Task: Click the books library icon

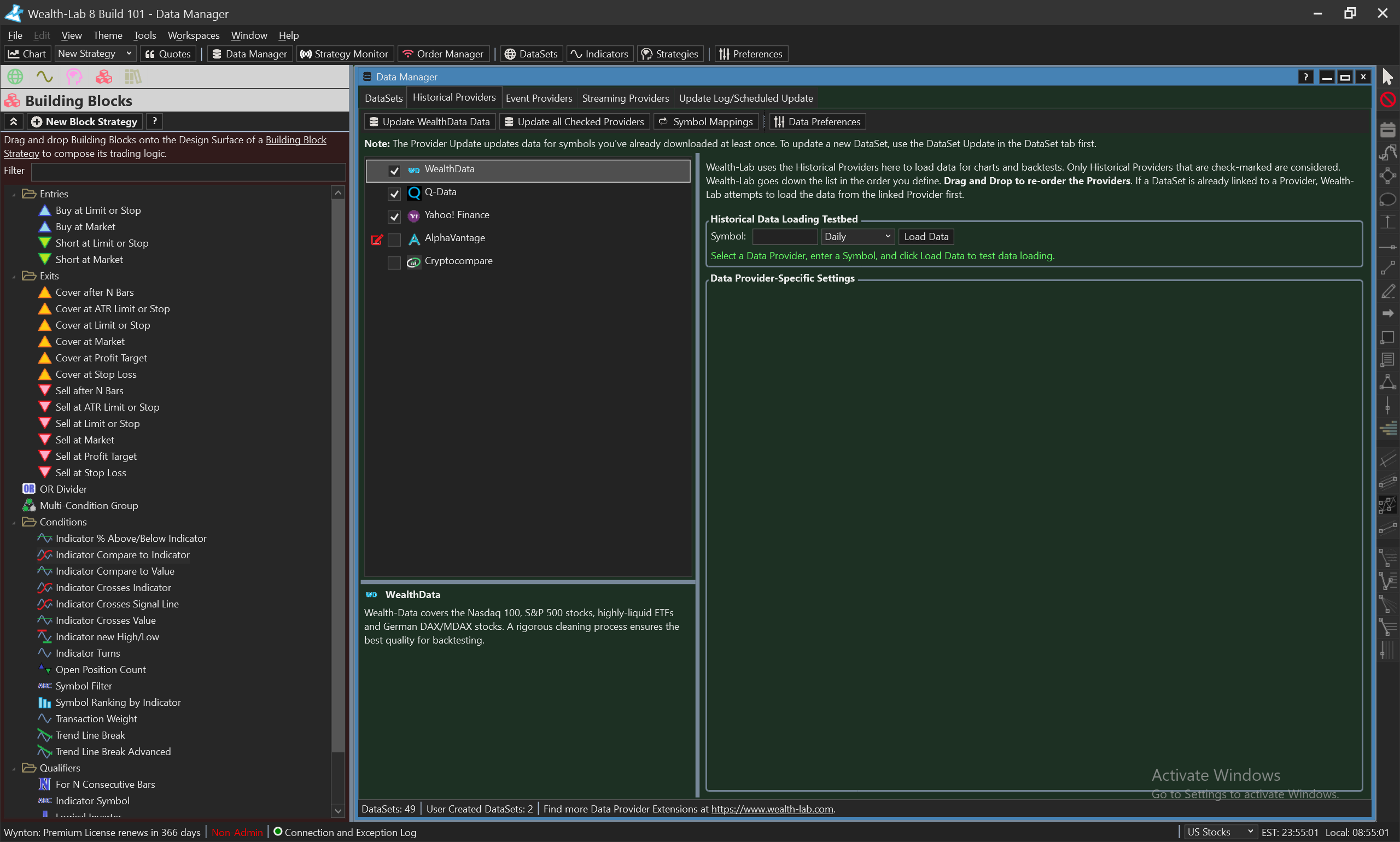Action: pyautogui.click(x=132, y=77)
